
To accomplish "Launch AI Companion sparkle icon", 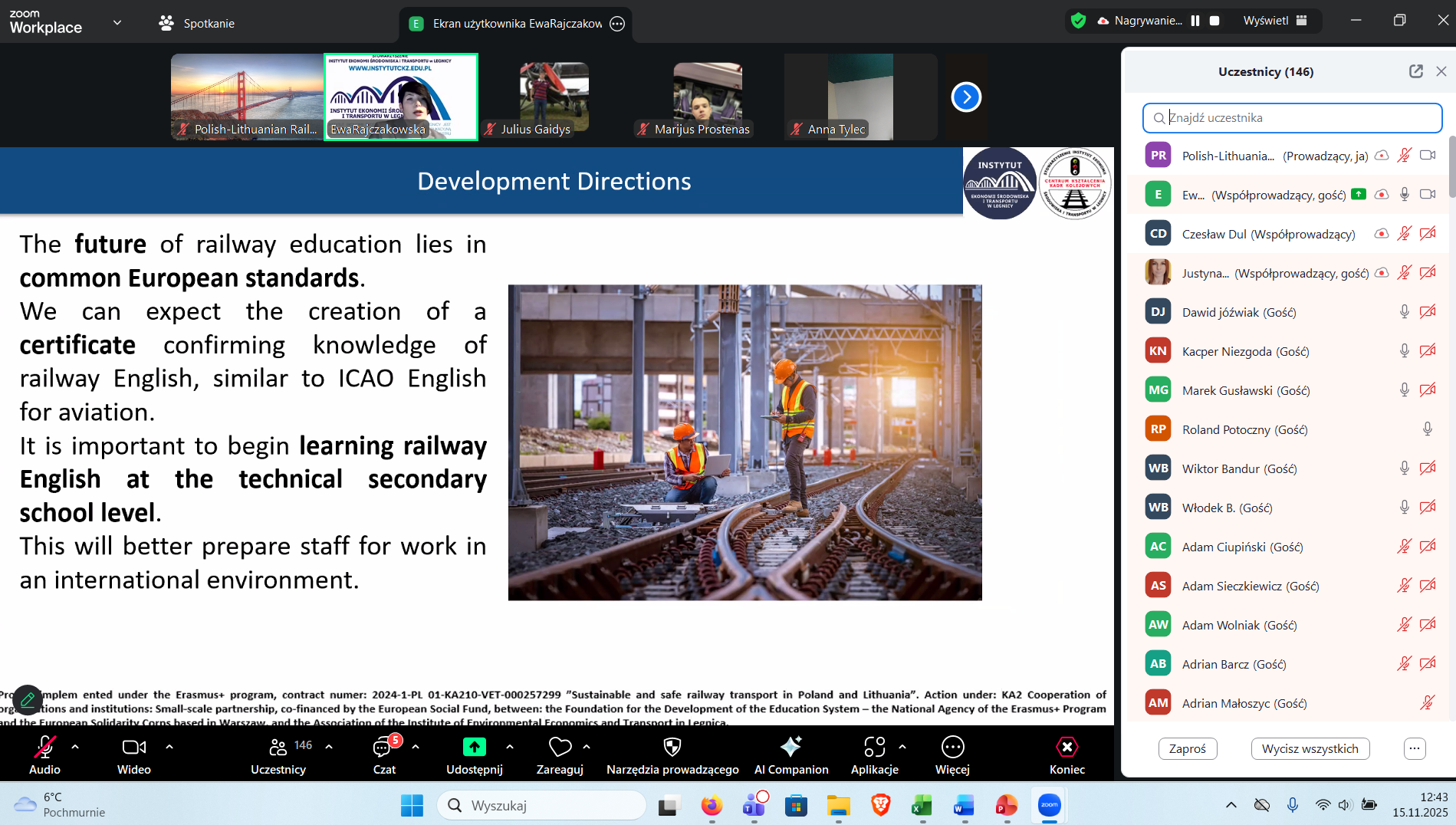I will click(x=790, y=748).
